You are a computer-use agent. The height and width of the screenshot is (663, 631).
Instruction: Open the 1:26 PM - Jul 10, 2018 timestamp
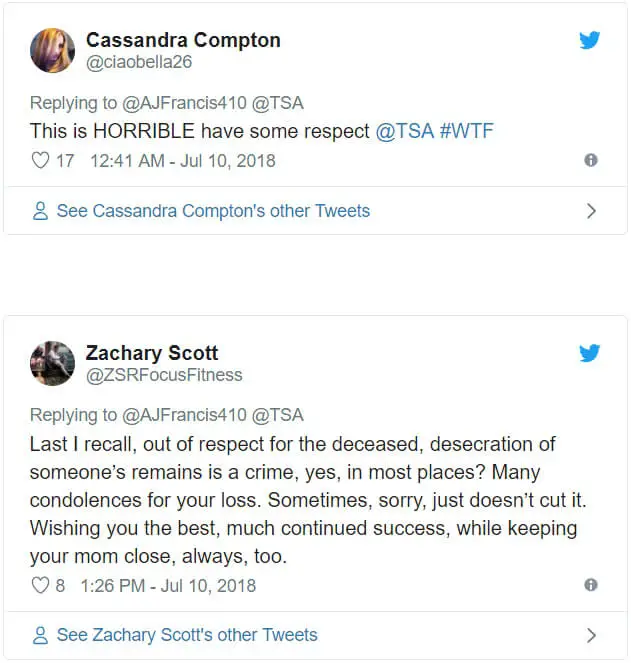168,586
